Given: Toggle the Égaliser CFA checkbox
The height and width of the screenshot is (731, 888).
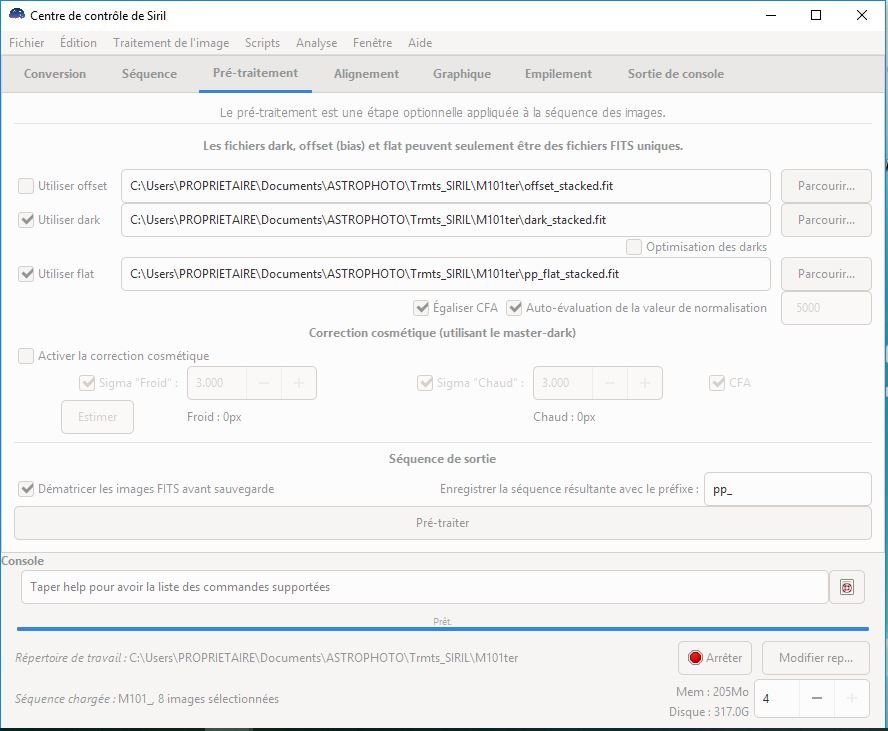Looking at the screenshot, I should pos(421,308).
